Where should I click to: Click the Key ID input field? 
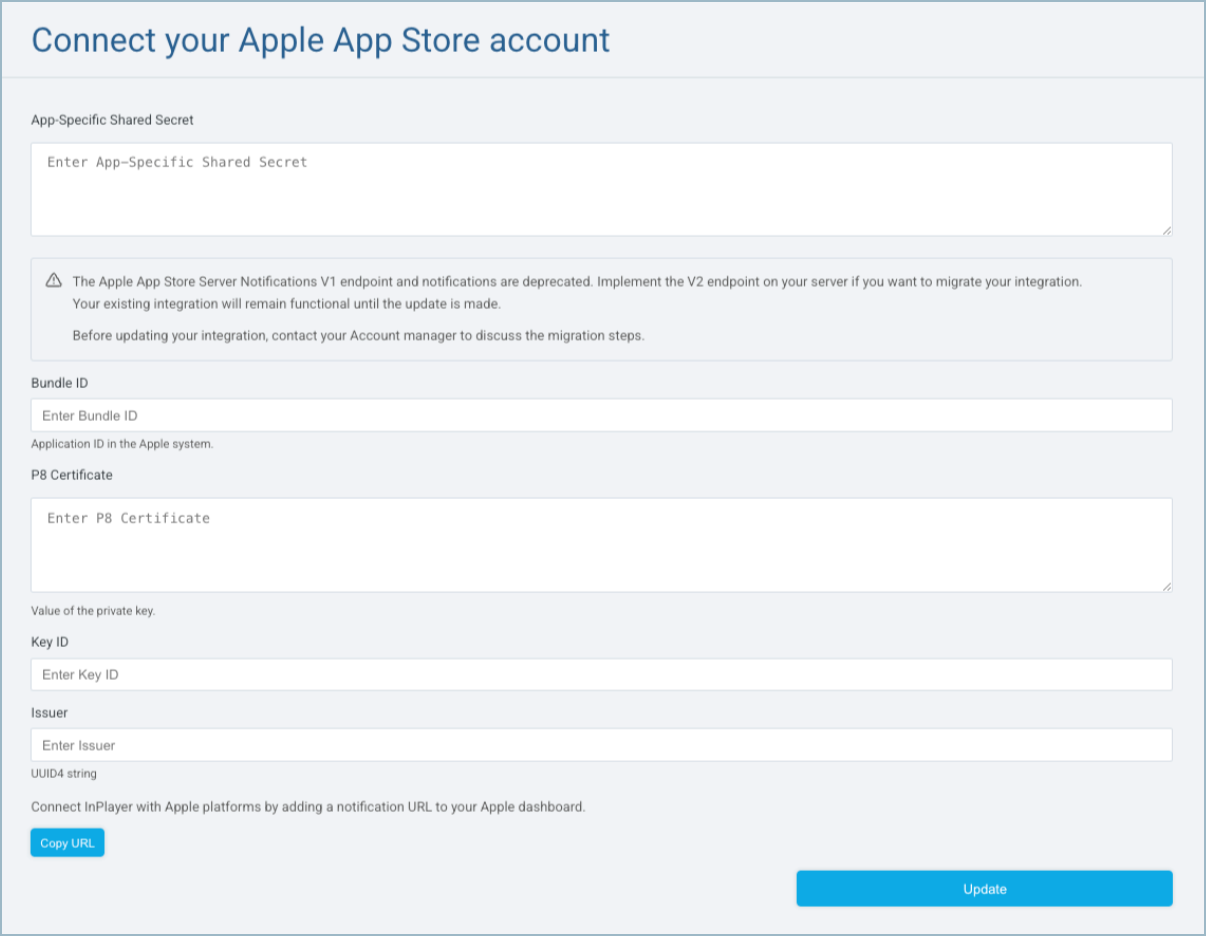[x=601, y=674]
